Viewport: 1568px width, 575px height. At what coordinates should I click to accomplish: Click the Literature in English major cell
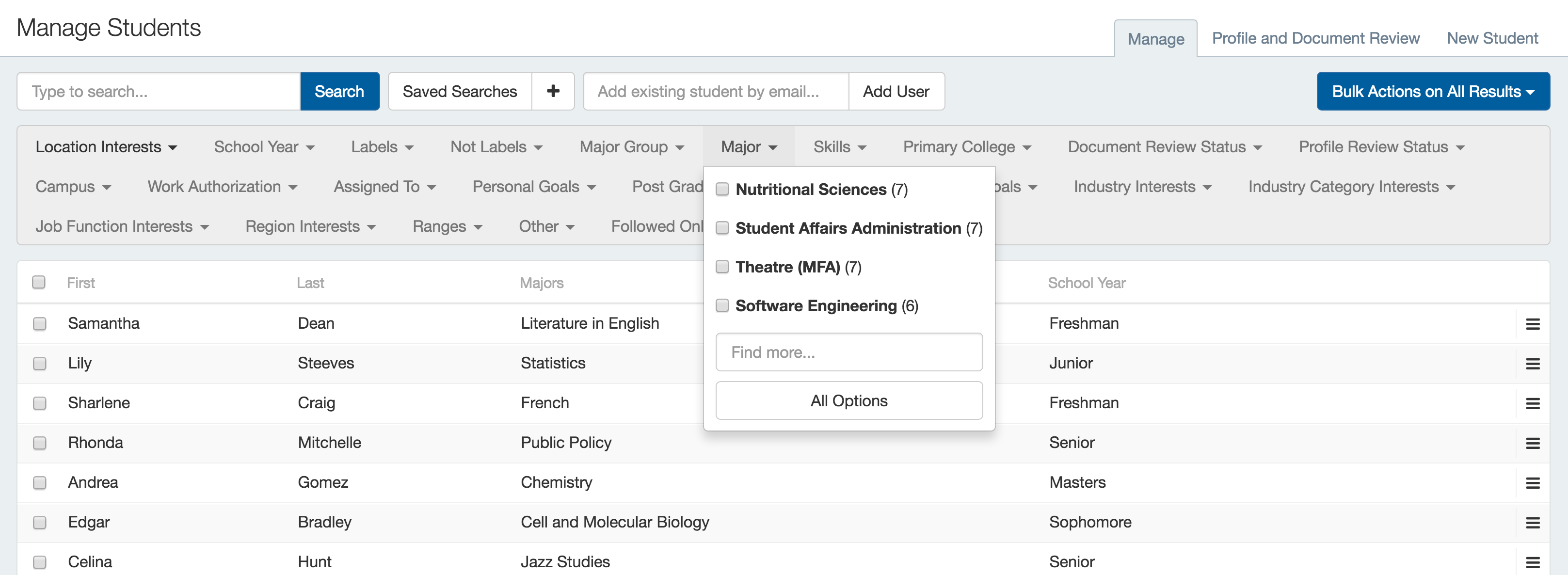(590, 323)
